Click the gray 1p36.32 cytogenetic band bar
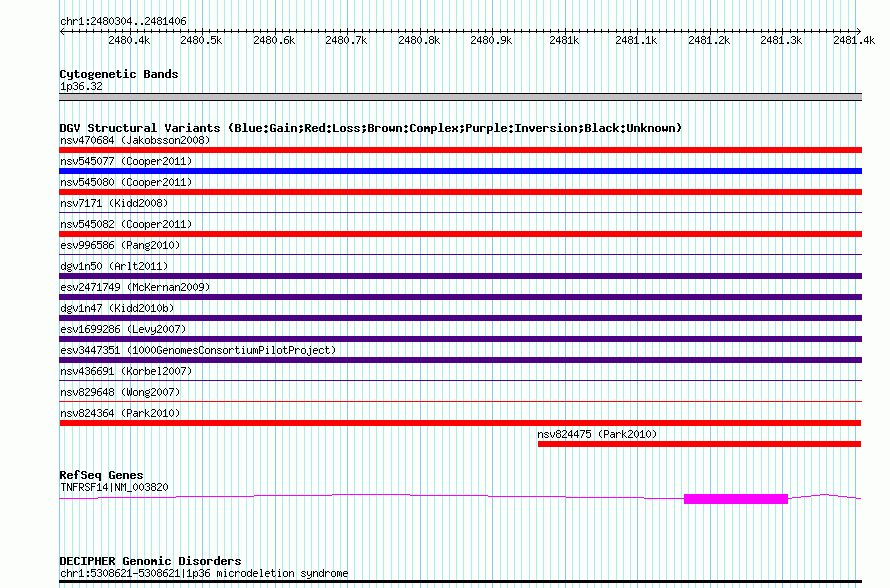 click(460, 97)
